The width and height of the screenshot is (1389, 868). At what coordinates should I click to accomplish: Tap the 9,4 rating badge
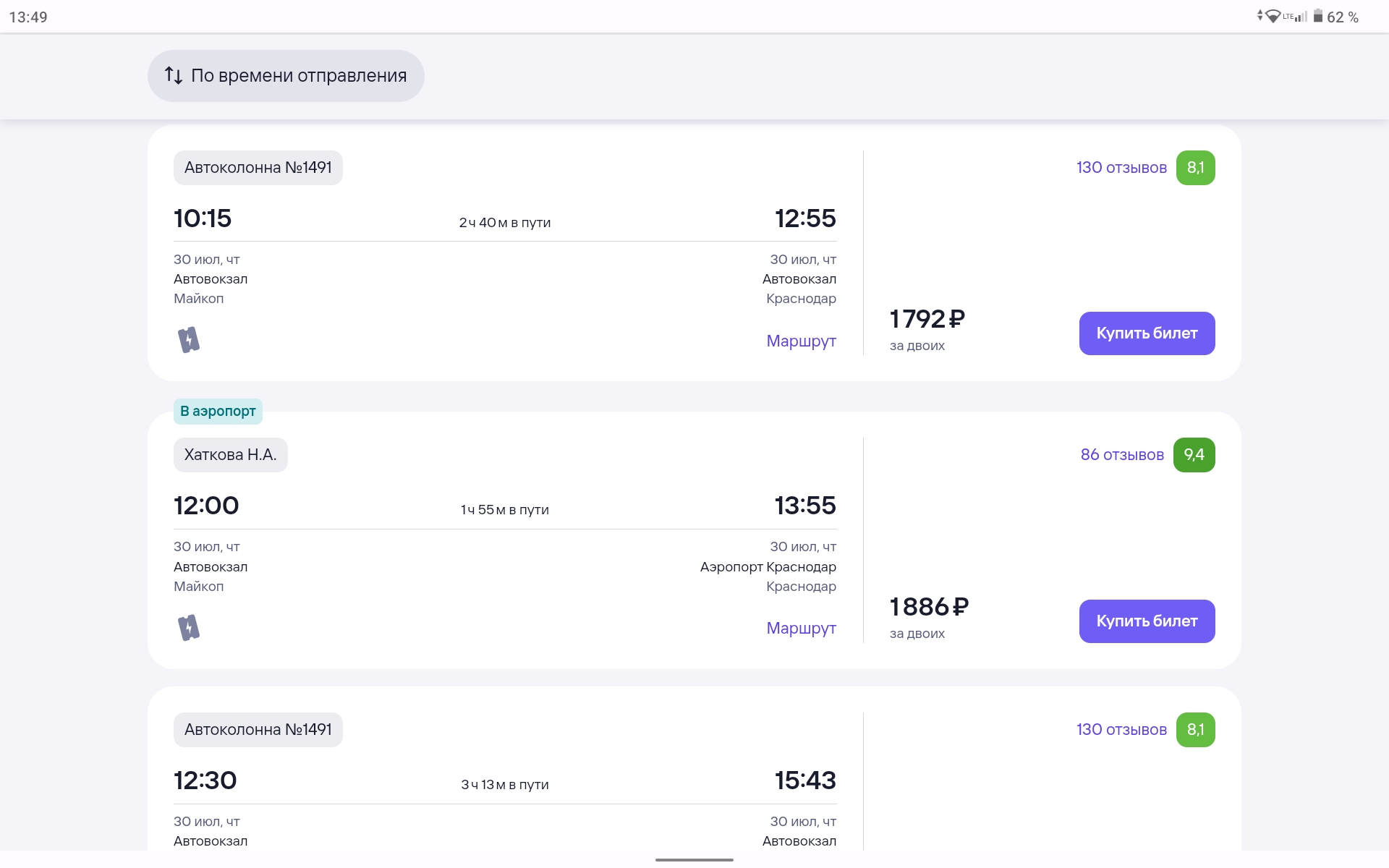tap(1194, 455)
